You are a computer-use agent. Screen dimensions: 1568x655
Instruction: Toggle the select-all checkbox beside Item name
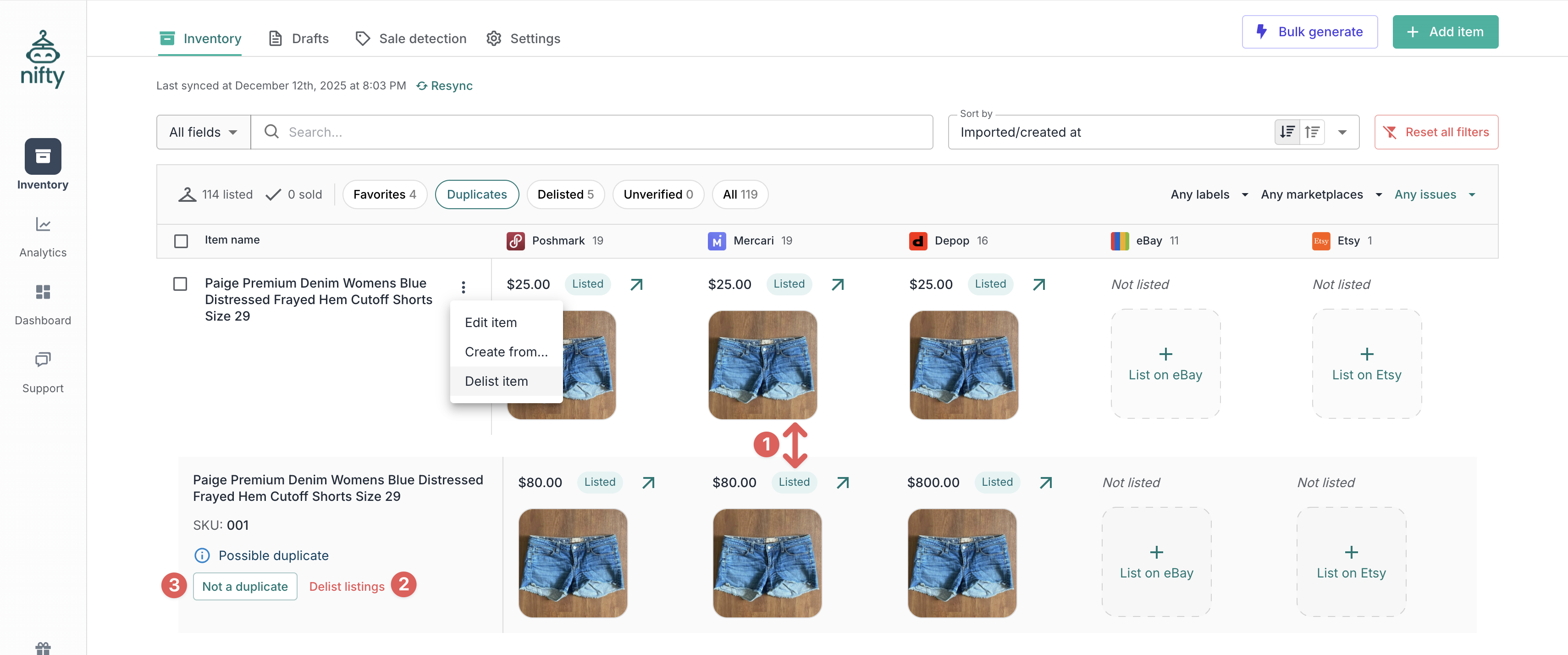(x=181, y=241)
